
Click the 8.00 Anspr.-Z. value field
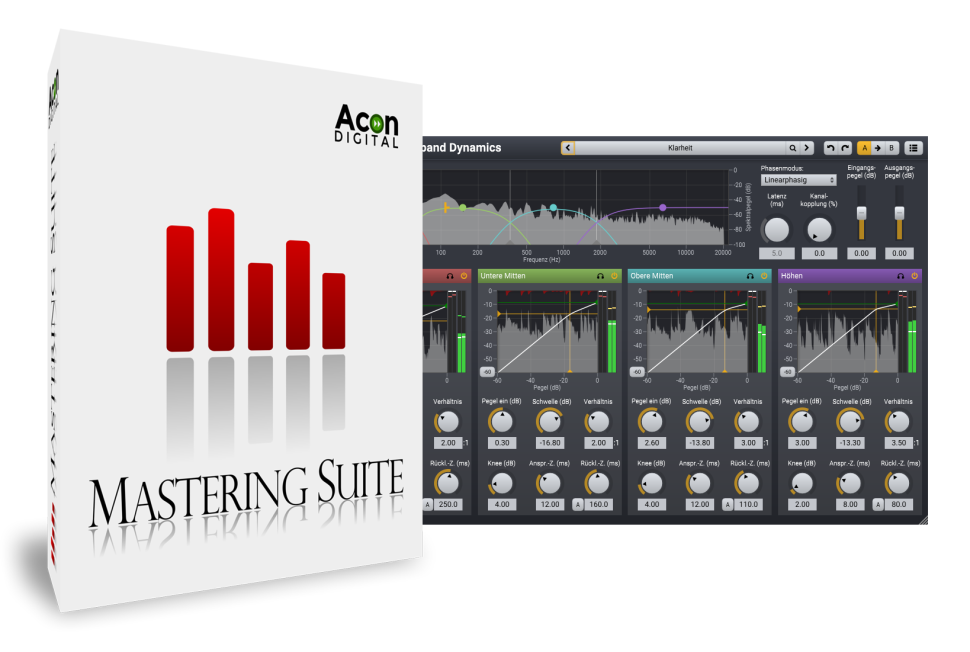coord(851,505)
